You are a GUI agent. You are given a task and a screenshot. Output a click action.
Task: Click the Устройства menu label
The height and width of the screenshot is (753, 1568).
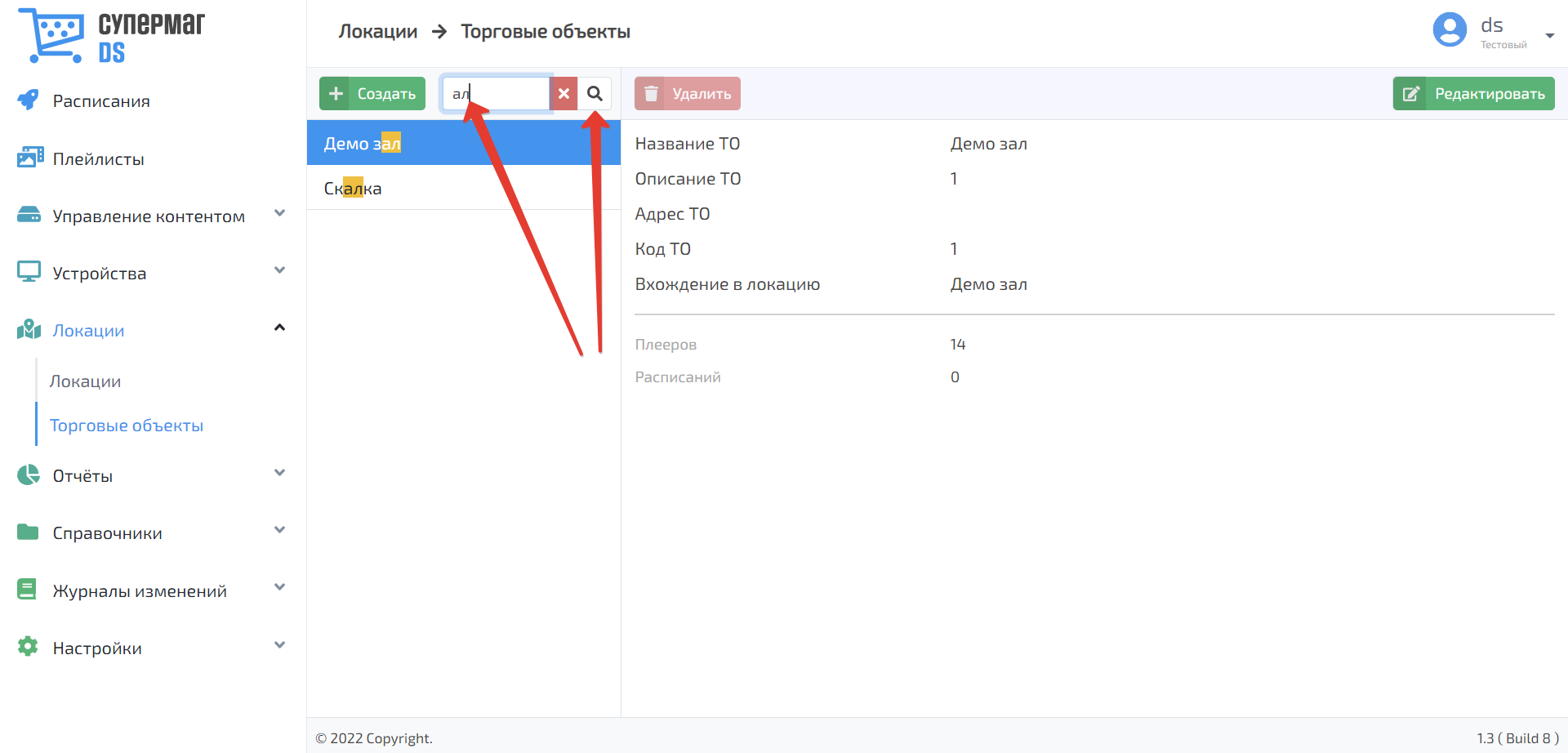[x=100, y=274]
